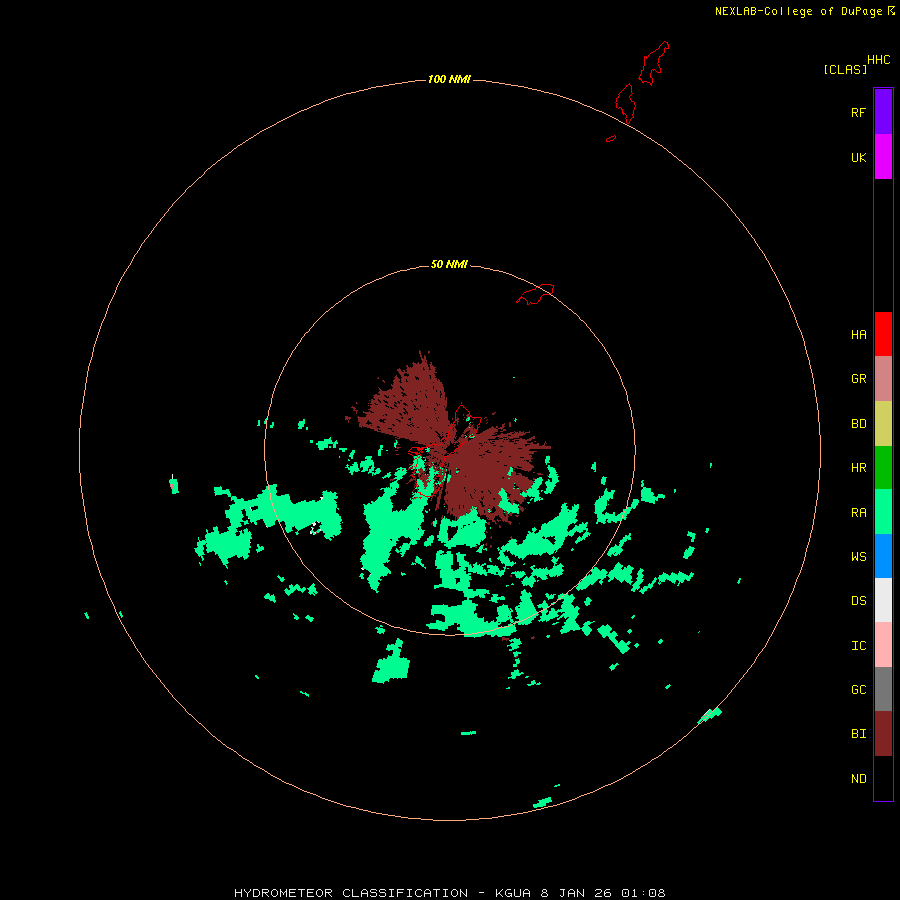Click the HA legend label
This screenshot has height=900, width=900.
[858, 335]
